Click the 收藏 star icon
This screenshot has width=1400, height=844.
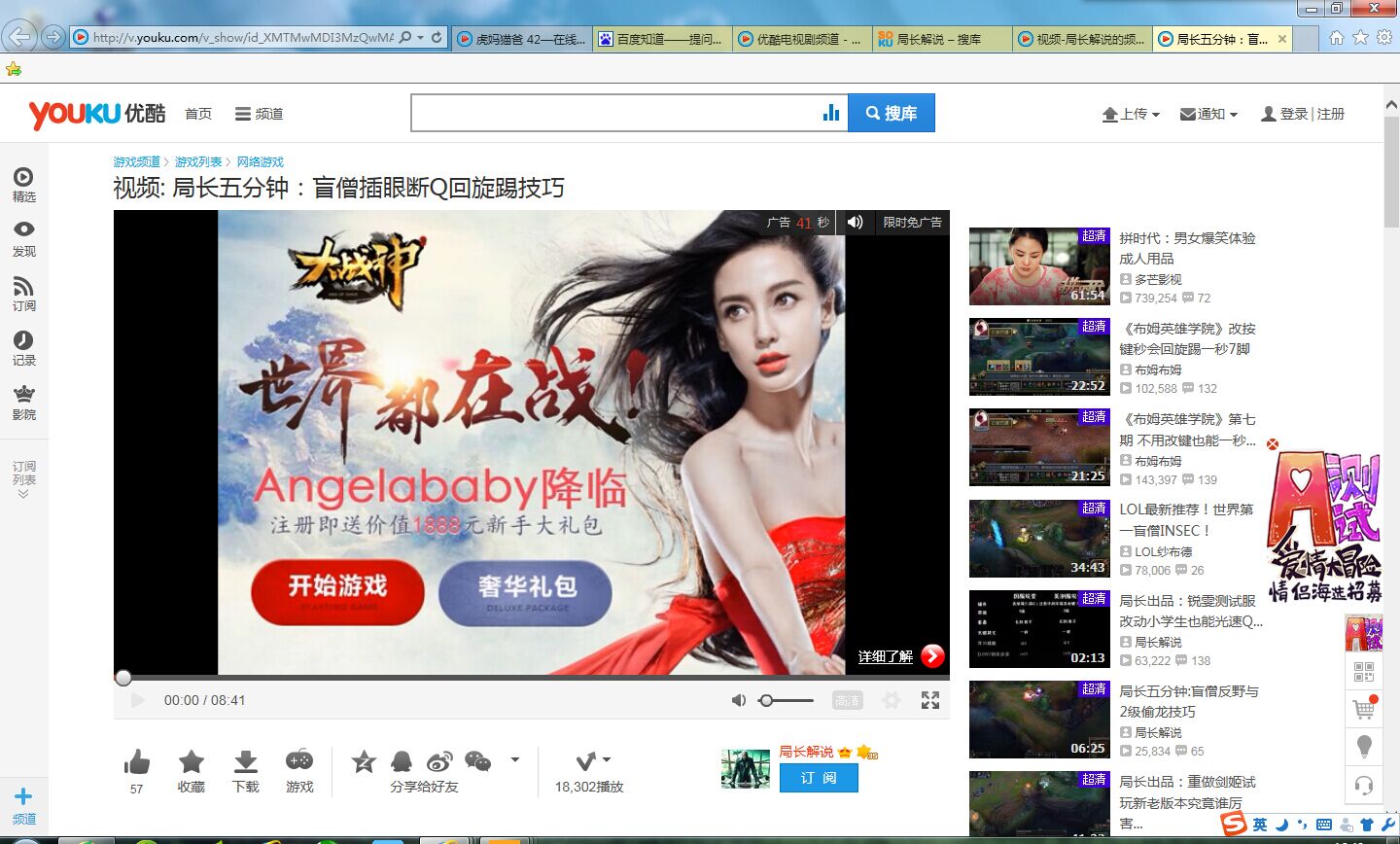(x=192, y=761)
